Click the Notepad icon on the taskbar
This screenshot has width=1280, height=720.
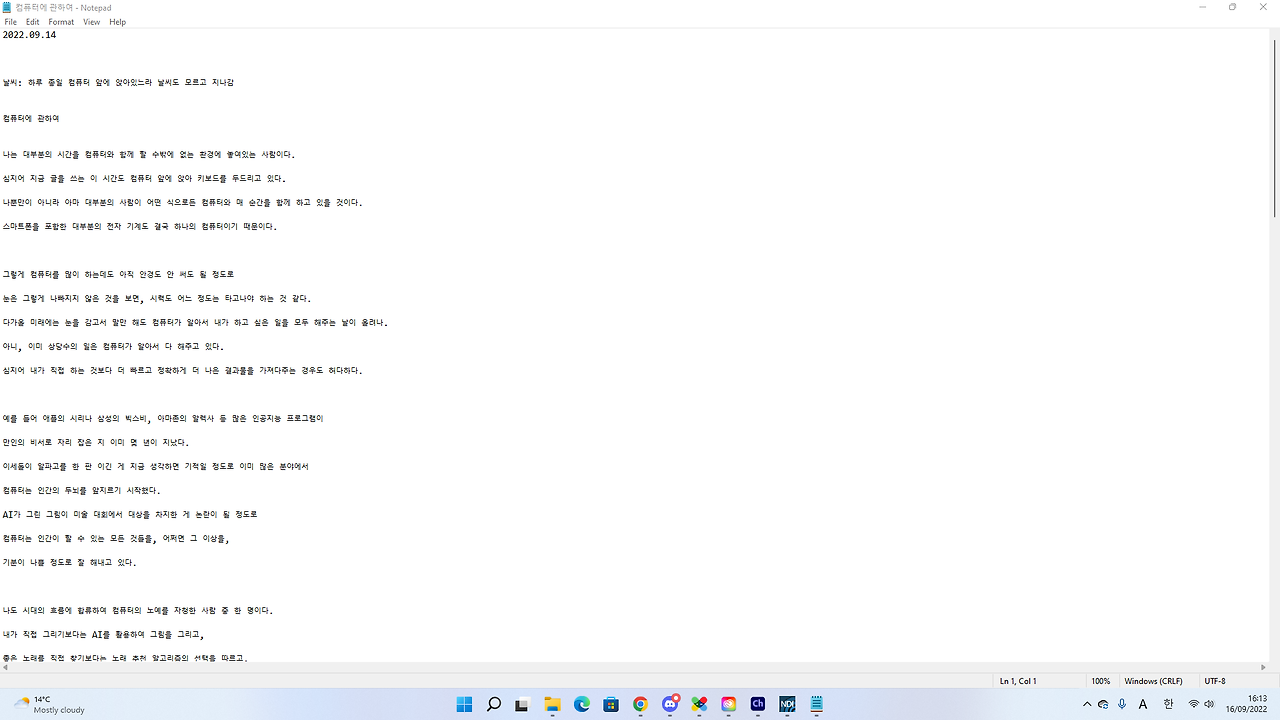tap(816, 704)
